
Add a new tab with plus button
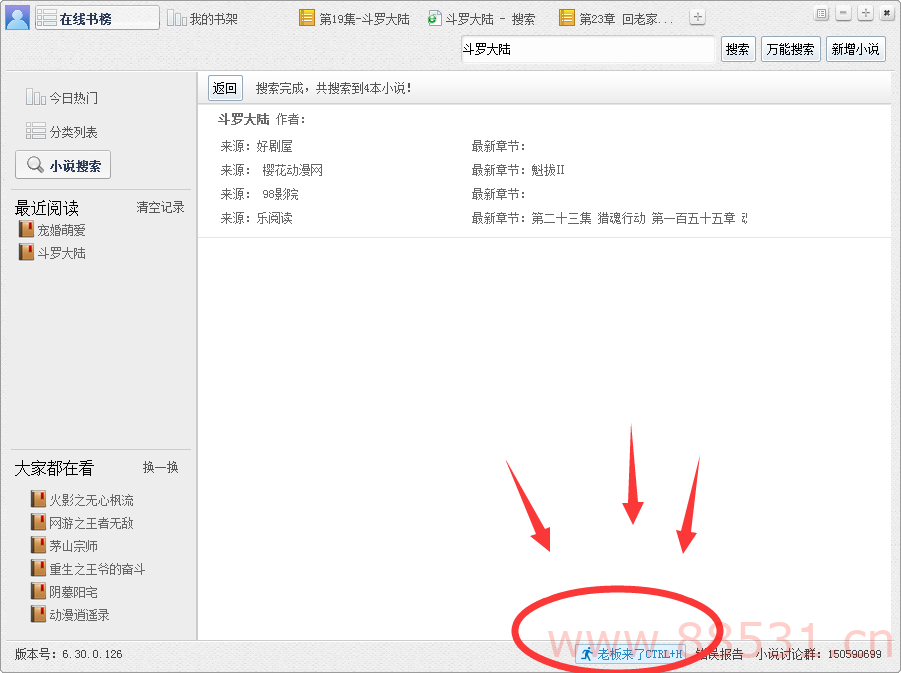(698, 17)
